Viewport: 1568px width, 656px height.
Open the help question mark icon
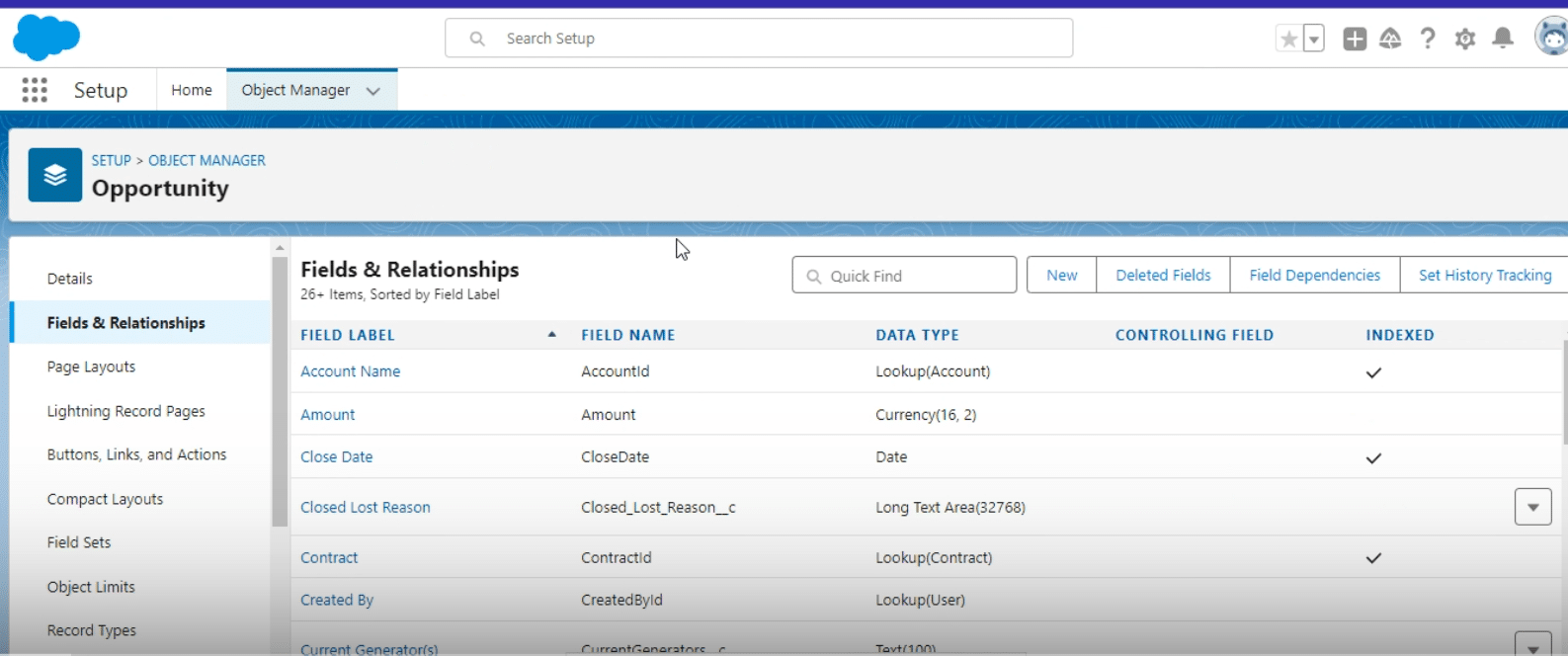tap(1428, 39)
